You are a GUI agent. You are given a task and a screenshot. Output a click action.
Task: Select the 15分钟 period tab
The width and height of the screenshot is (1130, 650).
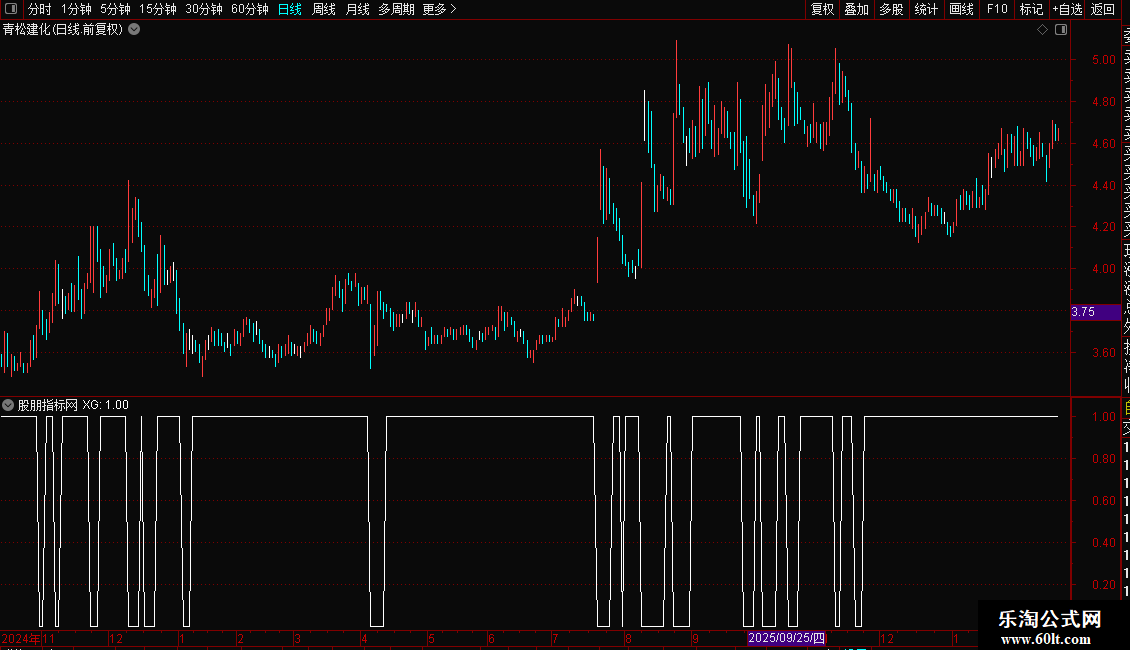(x=157, y=9)
